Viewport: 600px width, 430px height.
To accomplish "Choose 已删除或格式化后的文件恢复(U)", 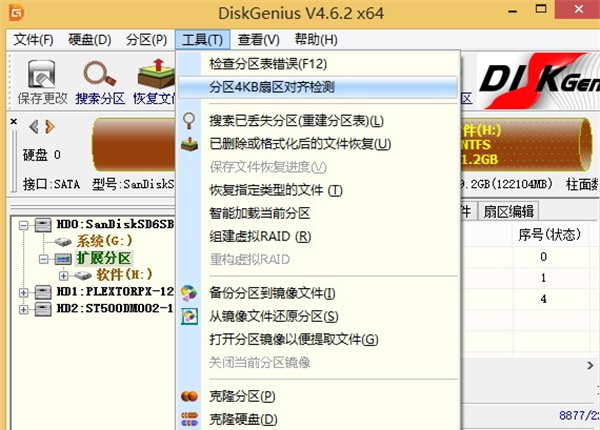I will click(318, 144).
